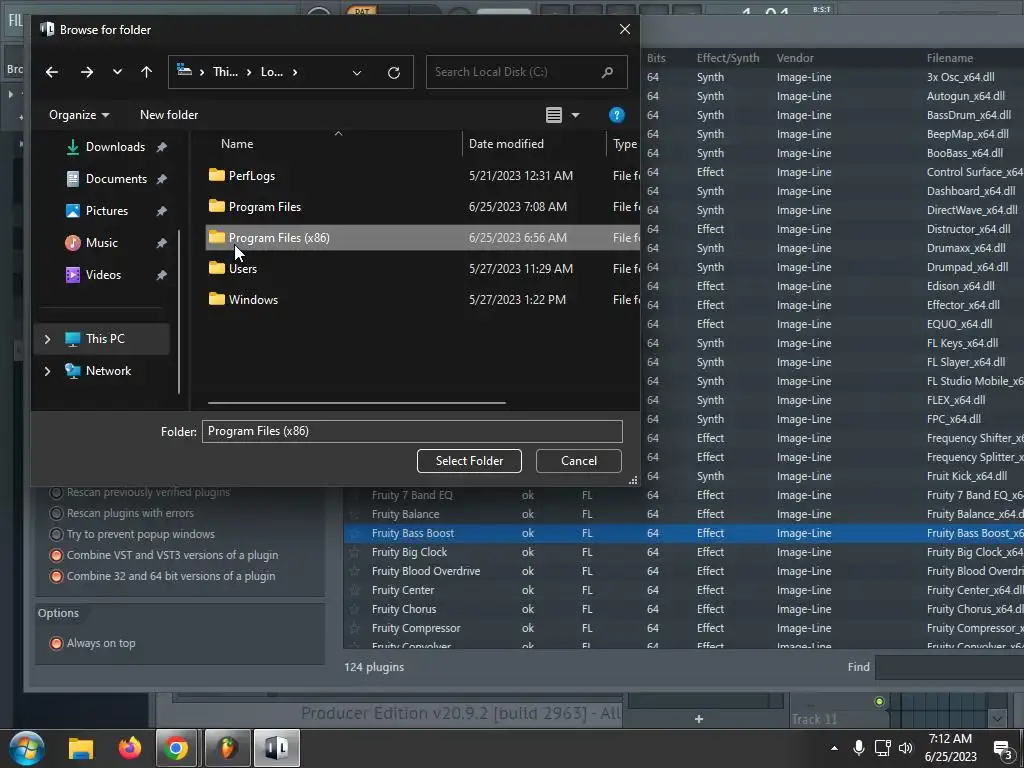Viewport: 1024px width, 768px height.
Task: Open the help icon in dialog
Action: 616,115
